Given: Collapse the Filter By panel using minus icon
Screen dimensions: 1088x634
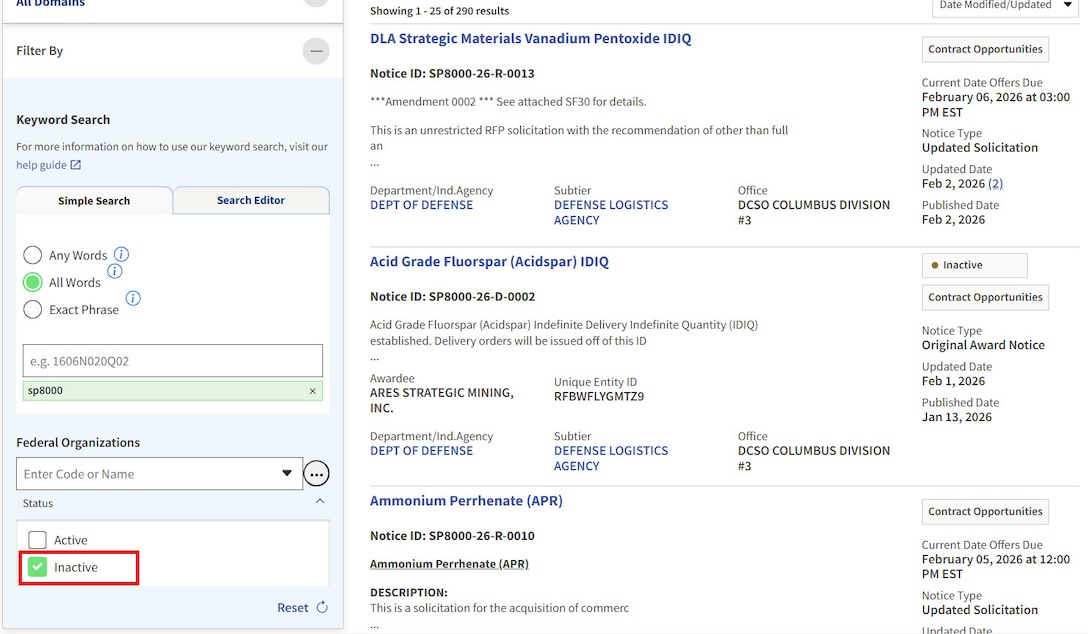Looking at the screenshot, I should click(316, 50).
